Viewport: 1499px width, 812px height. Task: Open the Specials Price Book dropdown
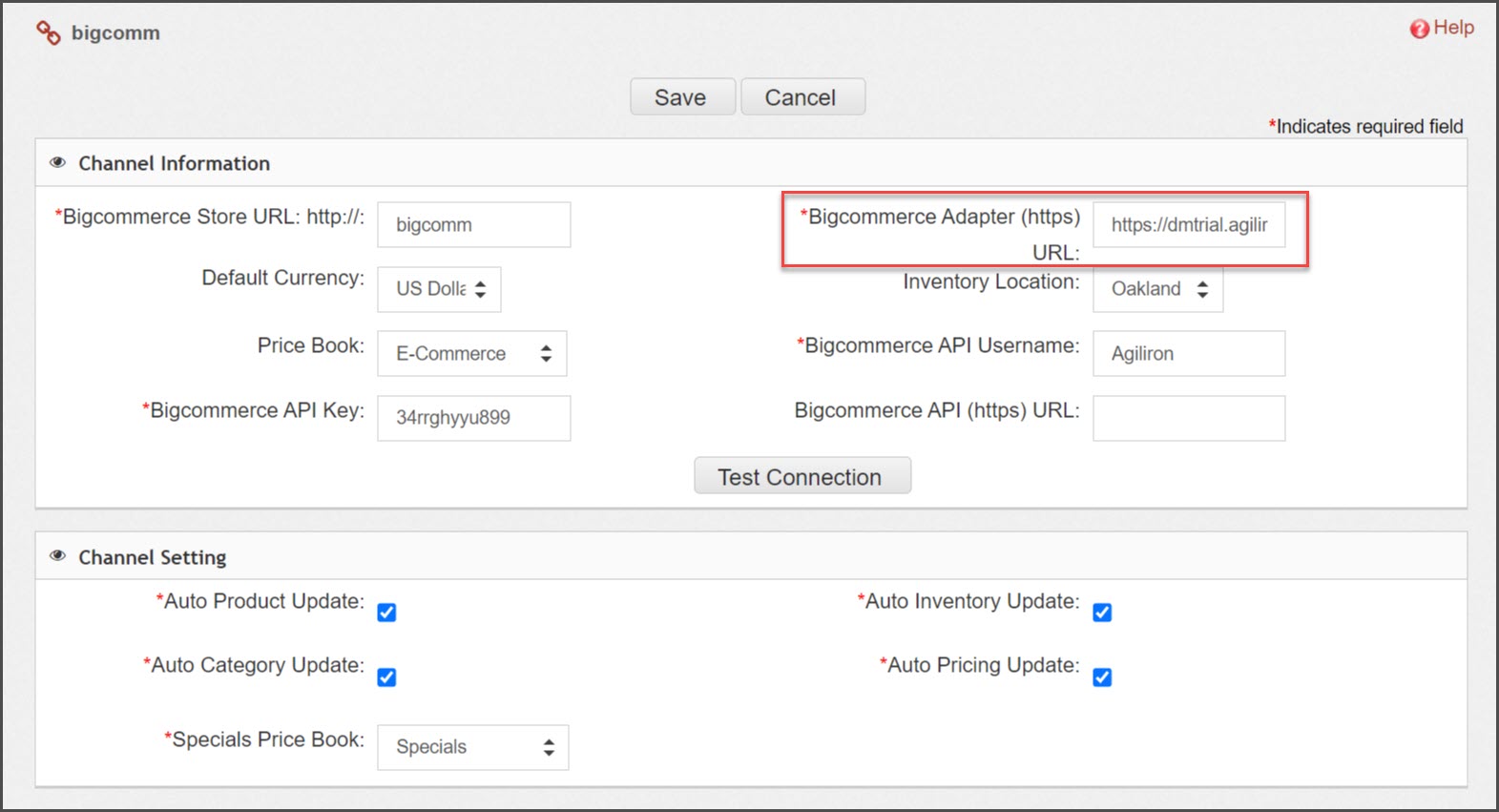[473, 747]
